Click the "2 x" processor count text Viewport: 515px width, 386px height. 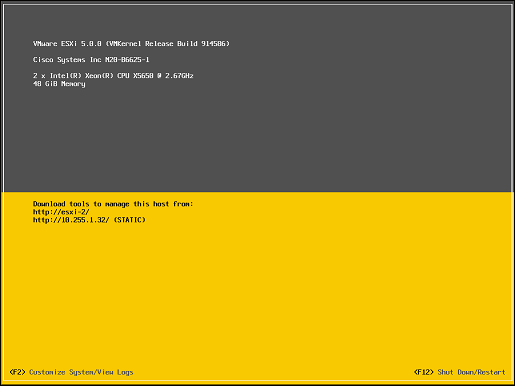(39, 76)
